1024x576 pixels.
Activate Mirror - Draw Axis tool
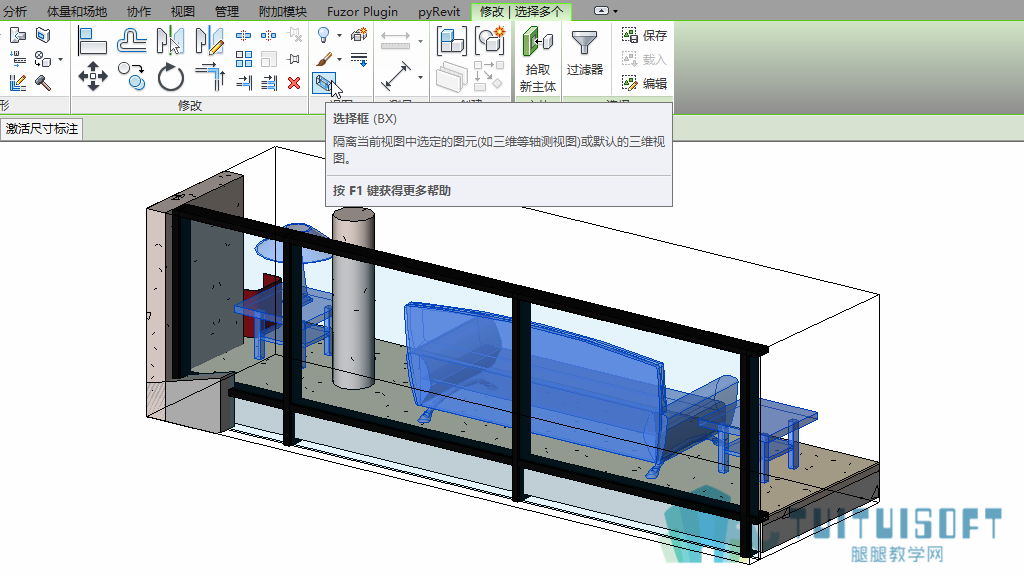[210, 40]
